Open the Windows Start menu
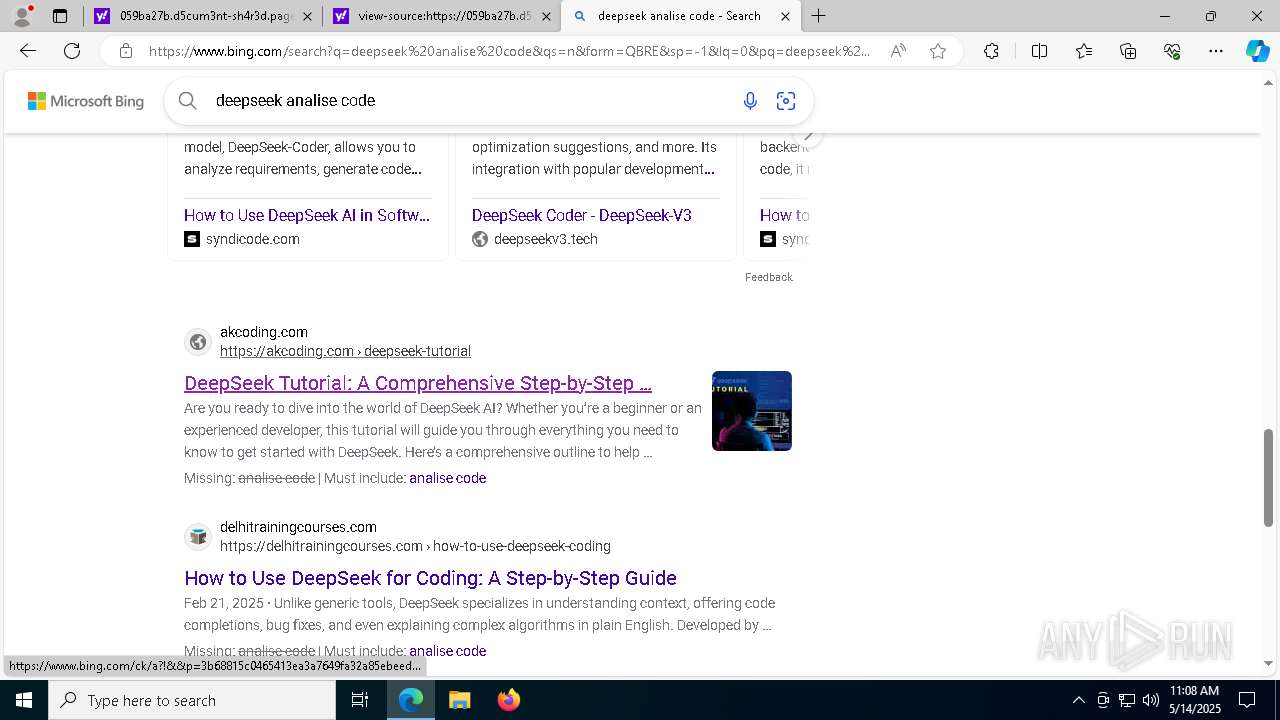This screenshot has width=1280, height=720. pyautogui.click(x=24, y=700)
